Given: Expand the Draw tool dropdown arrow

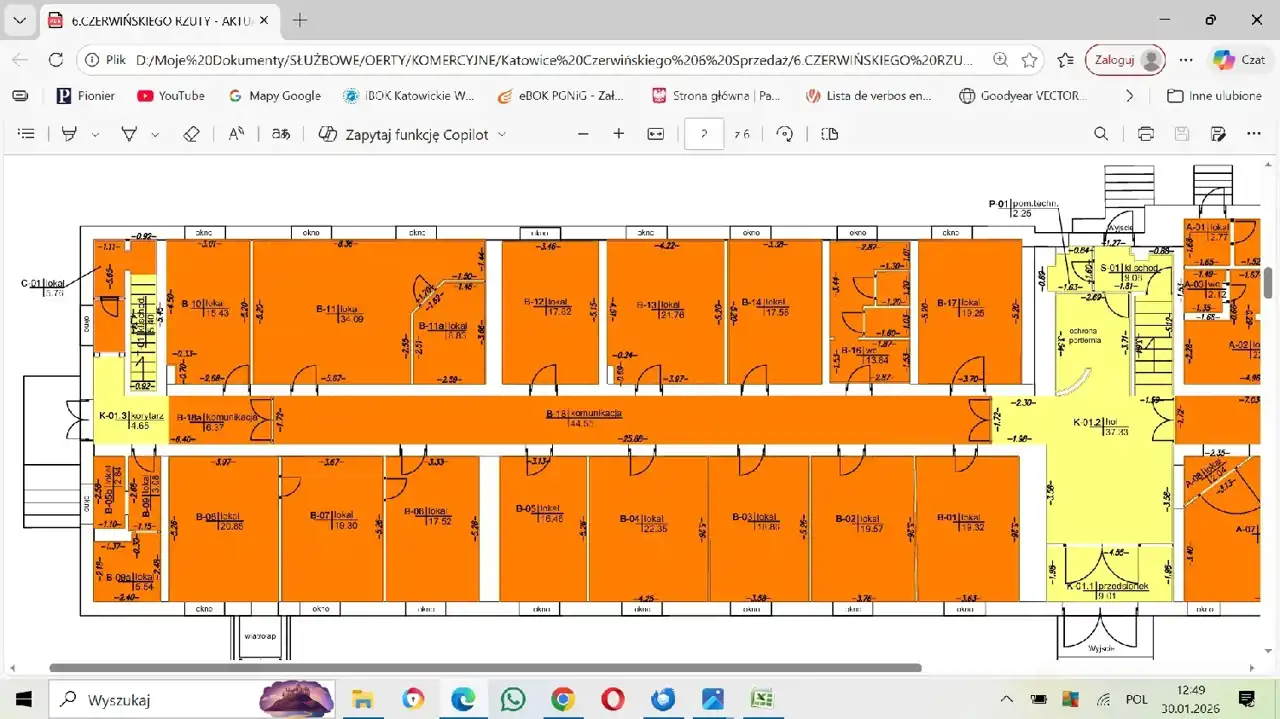Looking at the screenshot, I should 155,134.
